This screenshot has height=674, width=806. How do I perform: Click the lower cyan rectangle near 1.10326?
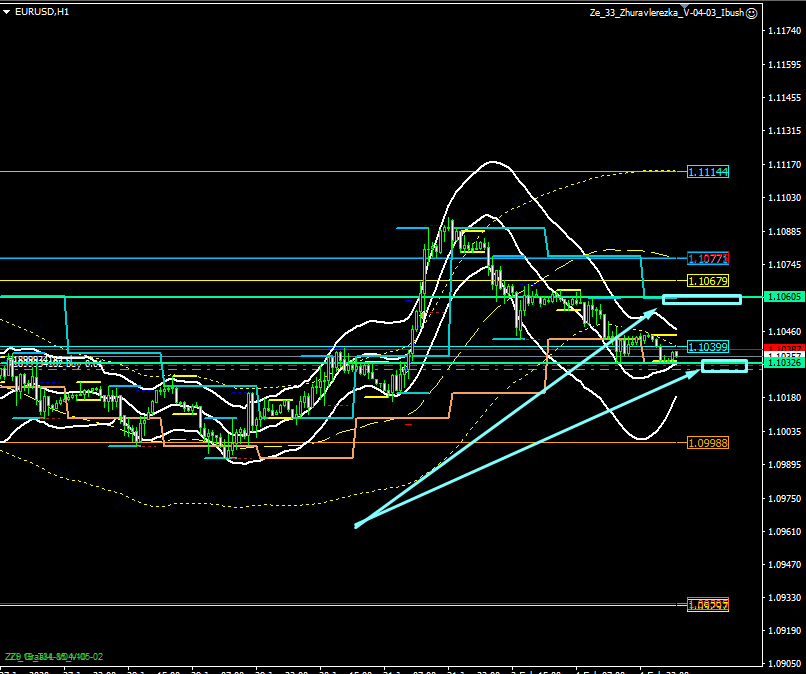pos(725,366)
